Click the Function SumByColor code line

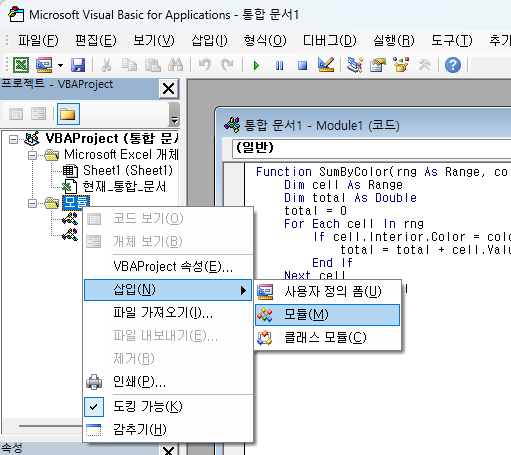pos(382,172)
